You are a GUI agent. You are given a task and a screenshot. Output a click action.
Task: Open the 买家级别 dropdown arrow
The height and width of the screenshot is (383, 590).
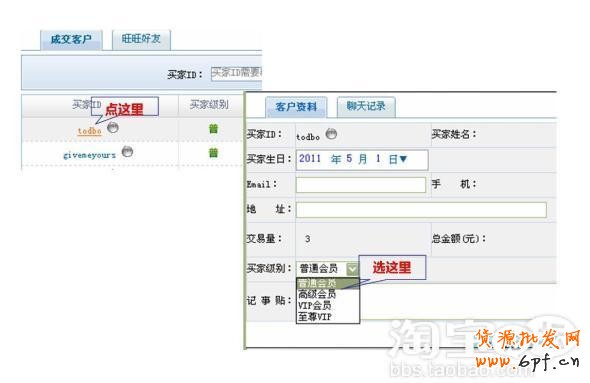tap(352, 269)
